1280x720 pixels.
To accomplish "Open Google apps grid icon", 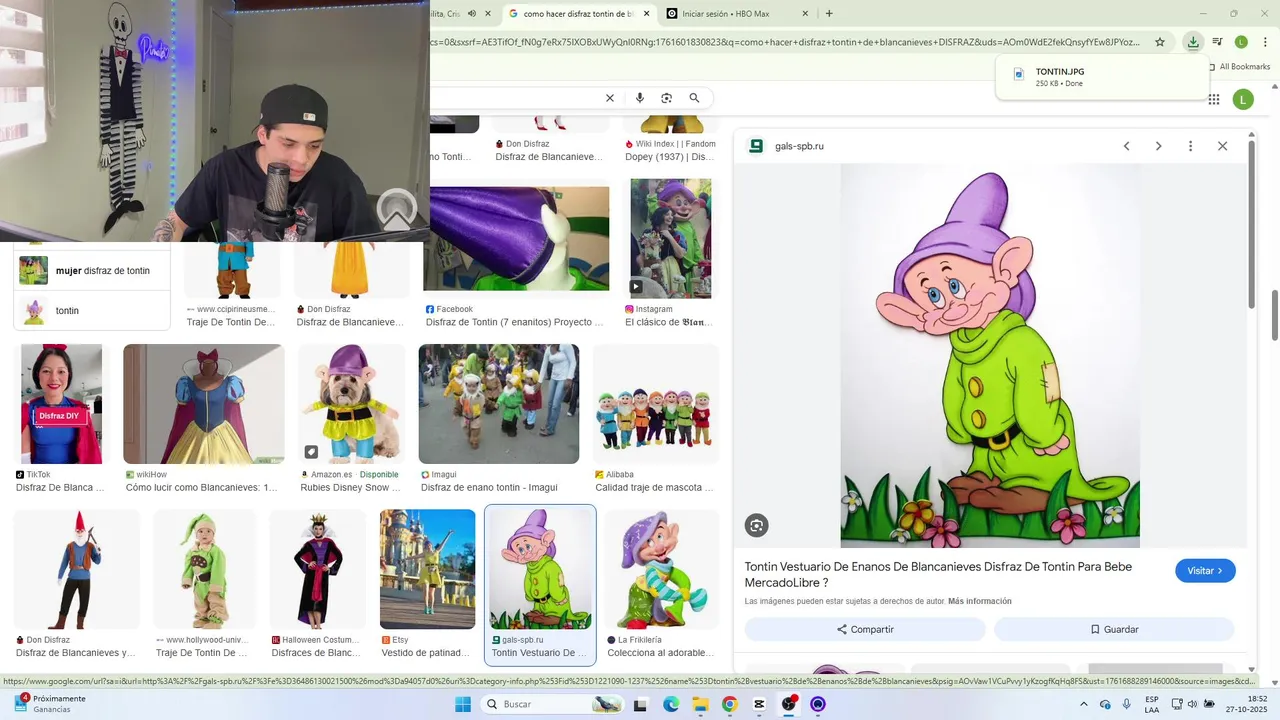I will point(1214,99).
